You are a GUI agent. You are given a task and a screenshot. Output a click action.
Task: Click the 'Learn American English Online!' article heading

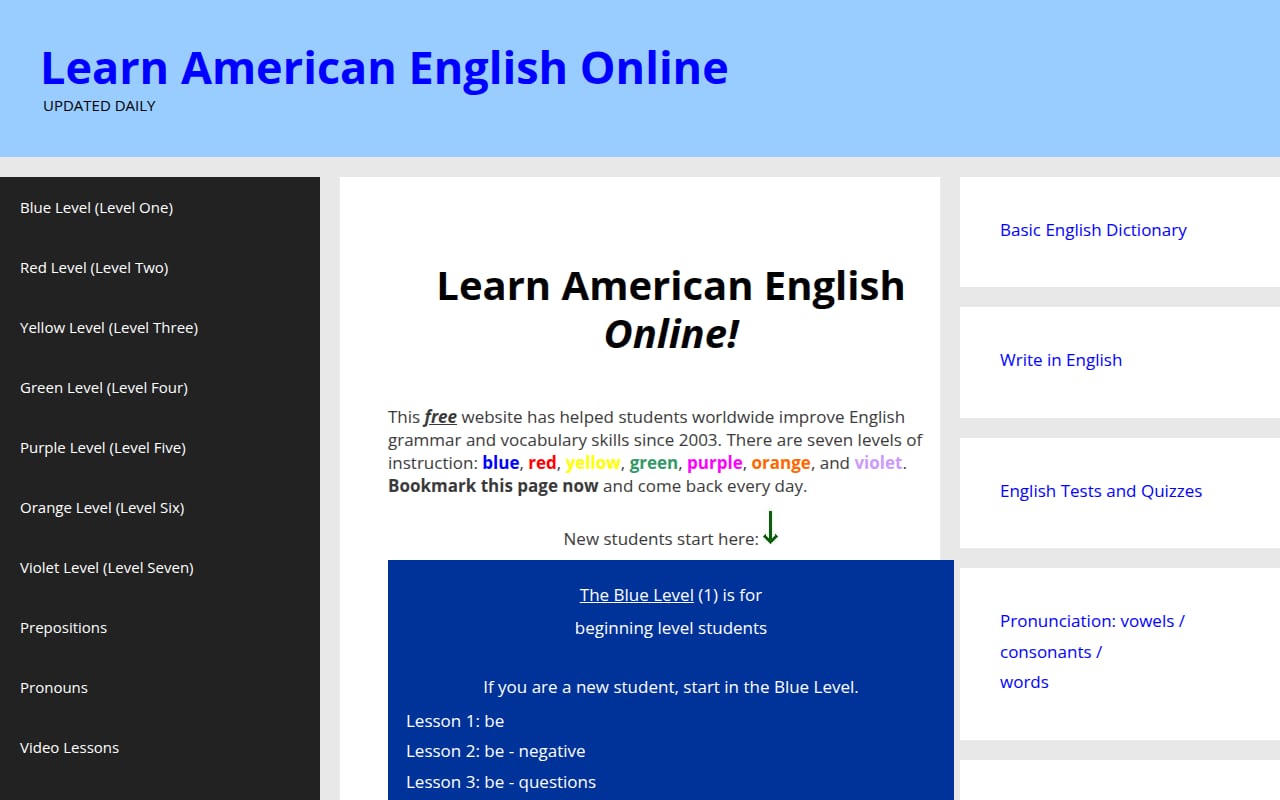(x=671, y=310)
